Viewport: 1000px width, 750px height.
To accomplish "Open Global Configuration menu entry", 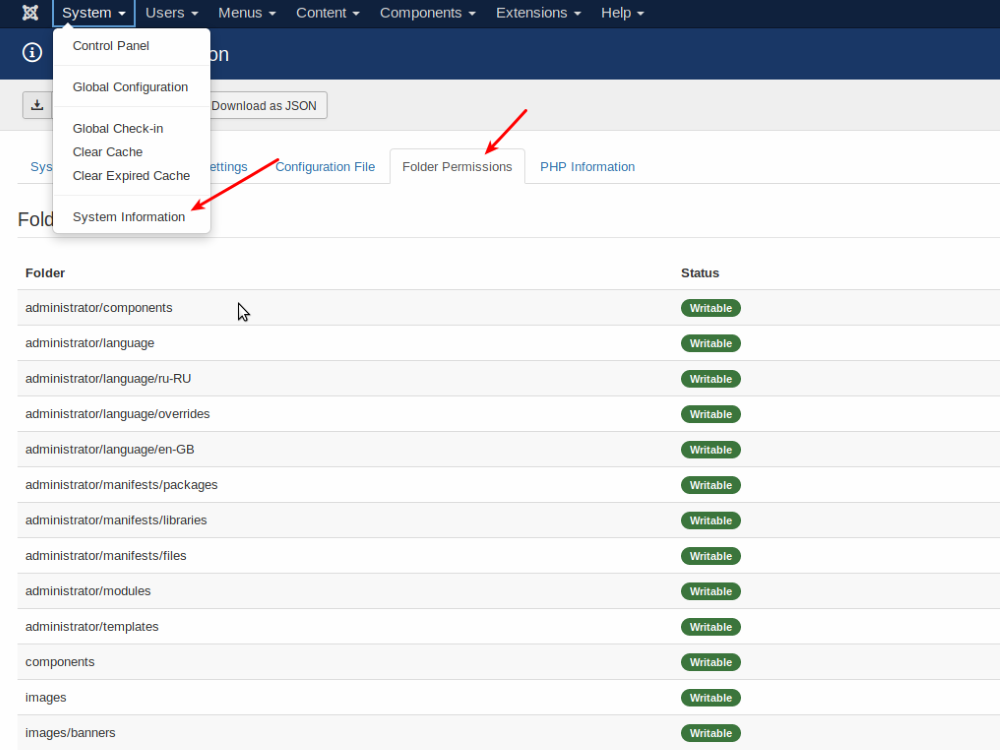I will tap(130, 87).
